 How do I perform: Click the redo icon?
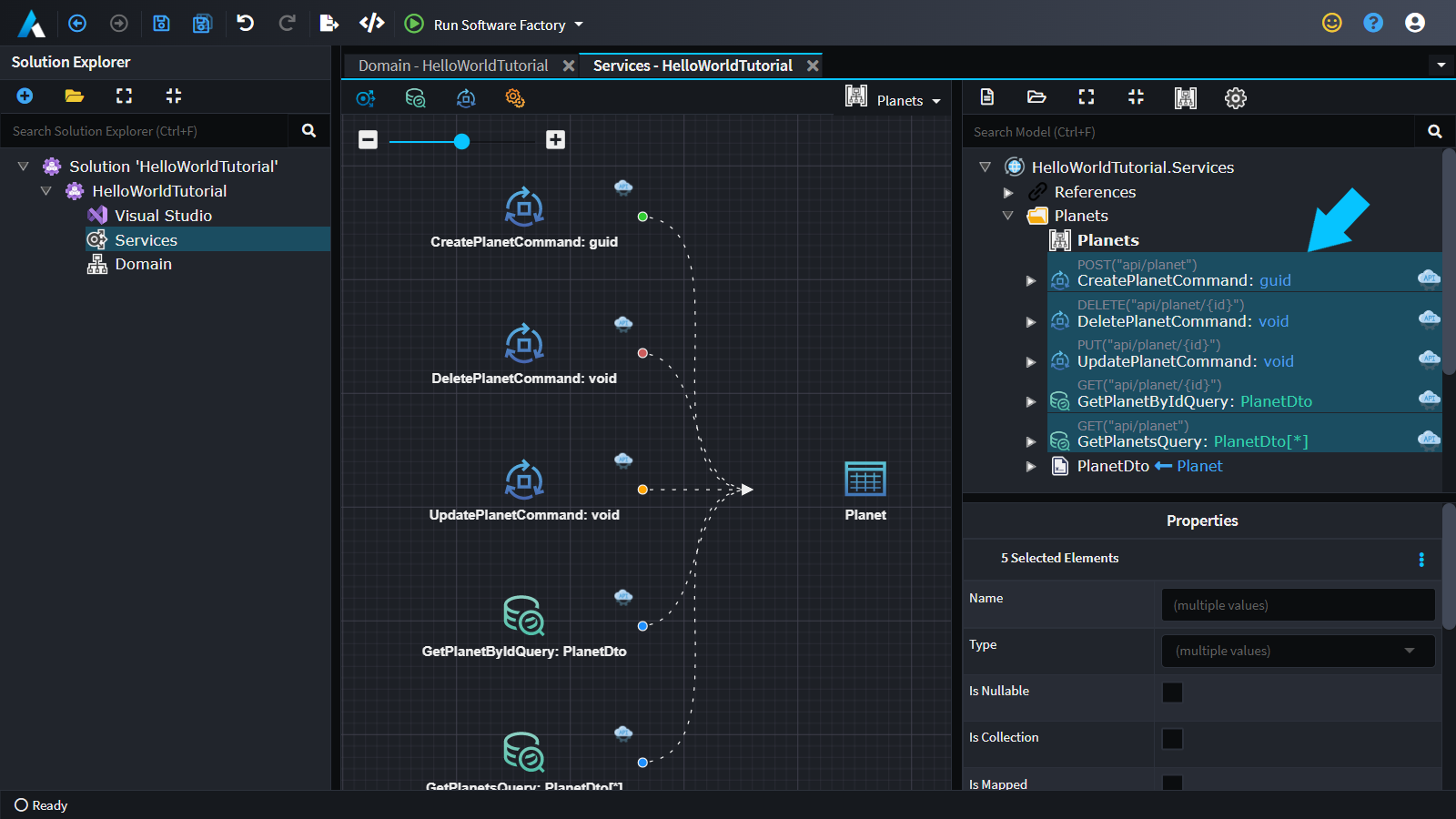(x=287, y=23)
